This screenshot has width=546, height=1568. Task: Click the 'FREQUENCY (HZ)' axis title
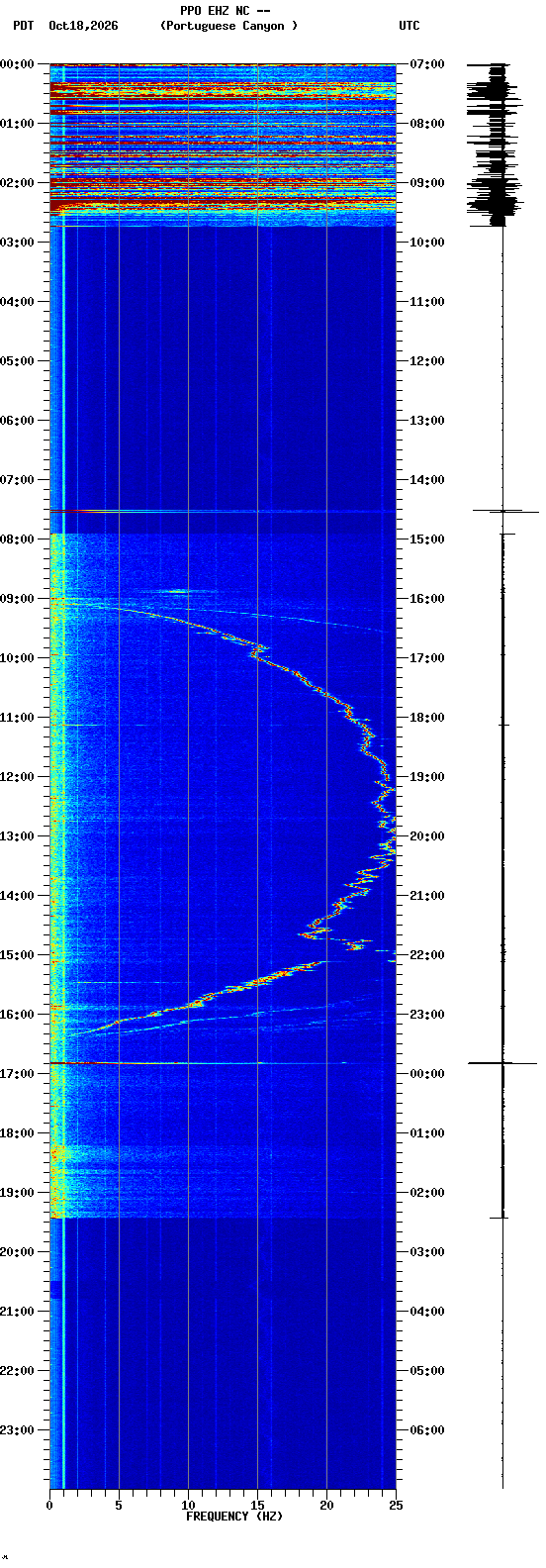tap(234, 1517)
